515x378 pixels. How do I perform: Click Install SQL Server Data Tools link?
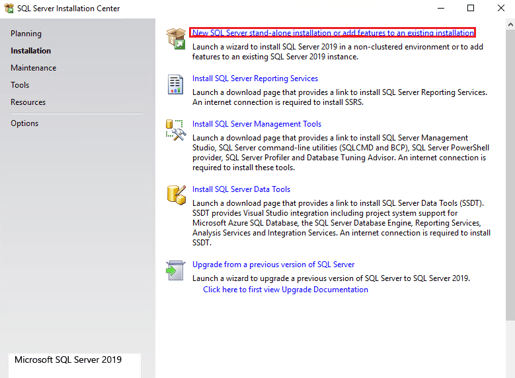pyautogui.click(x=241, y=189)
